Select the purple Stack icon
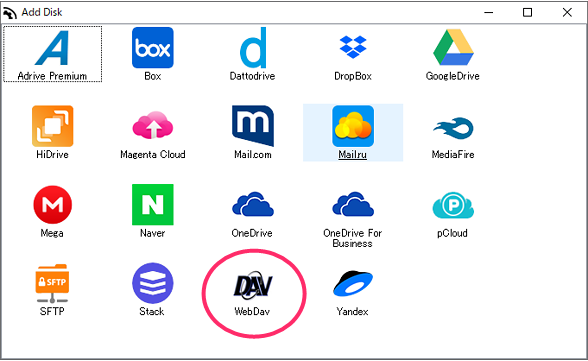Screen dimensions: 588x361 point(153,283)
